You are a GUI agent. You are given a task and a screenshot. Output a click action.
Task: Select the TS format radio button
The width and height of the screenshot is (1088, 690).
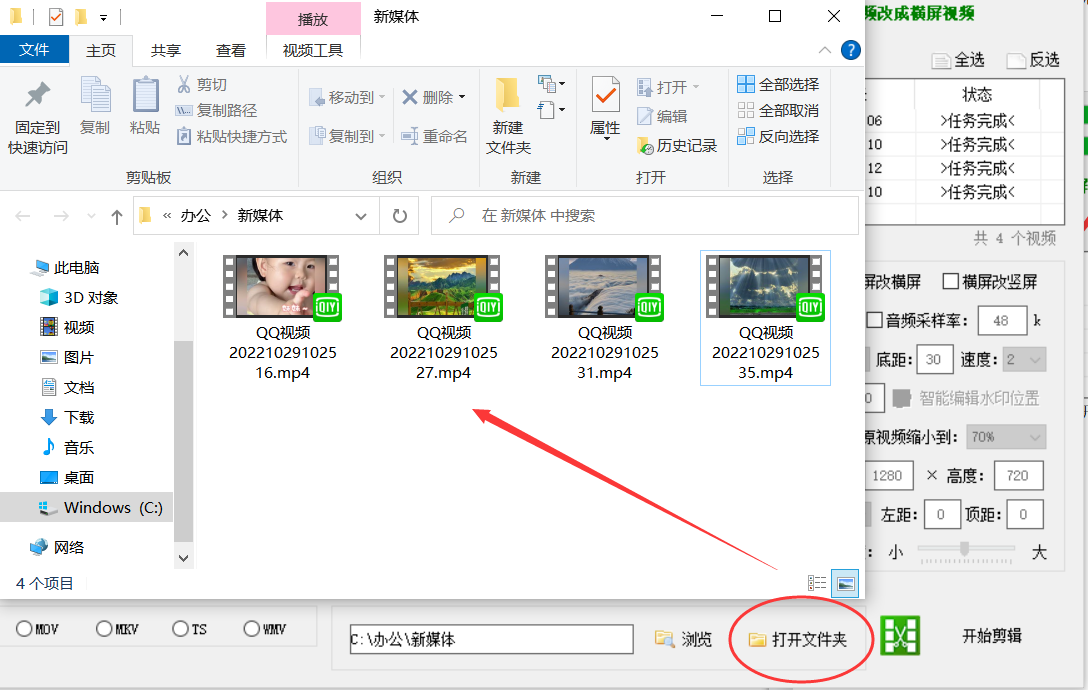[180, 629]
